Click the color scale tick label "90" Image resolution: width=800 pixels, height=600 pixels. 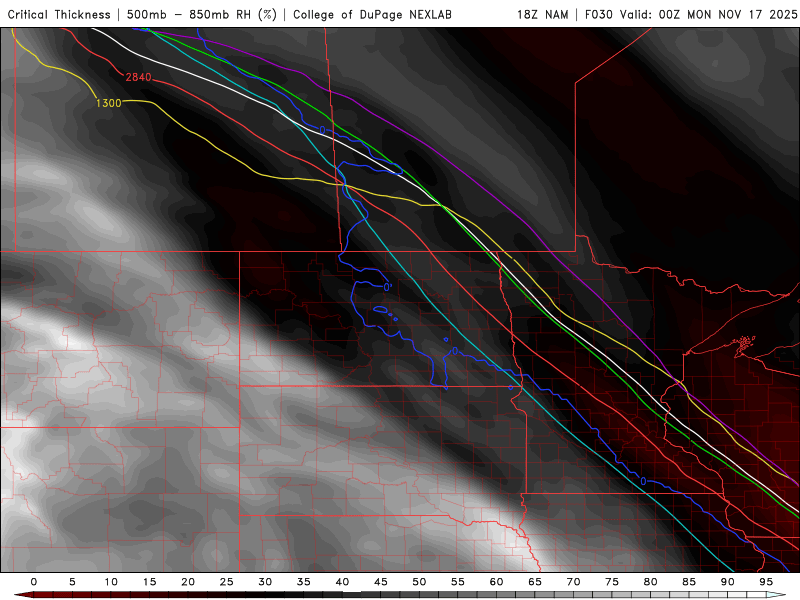click(727, 582)
